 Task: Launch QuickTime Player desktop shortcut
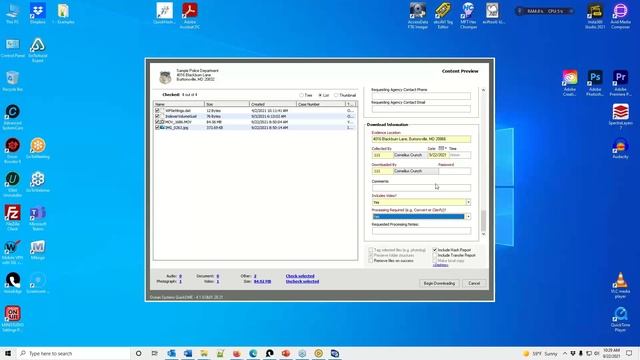coord(620,318)
